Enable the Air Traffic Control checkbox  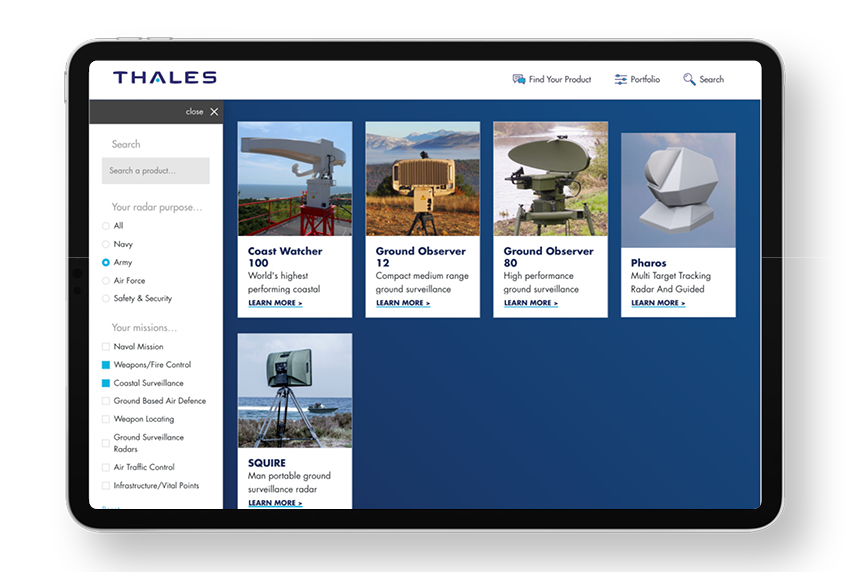point(106,467)
